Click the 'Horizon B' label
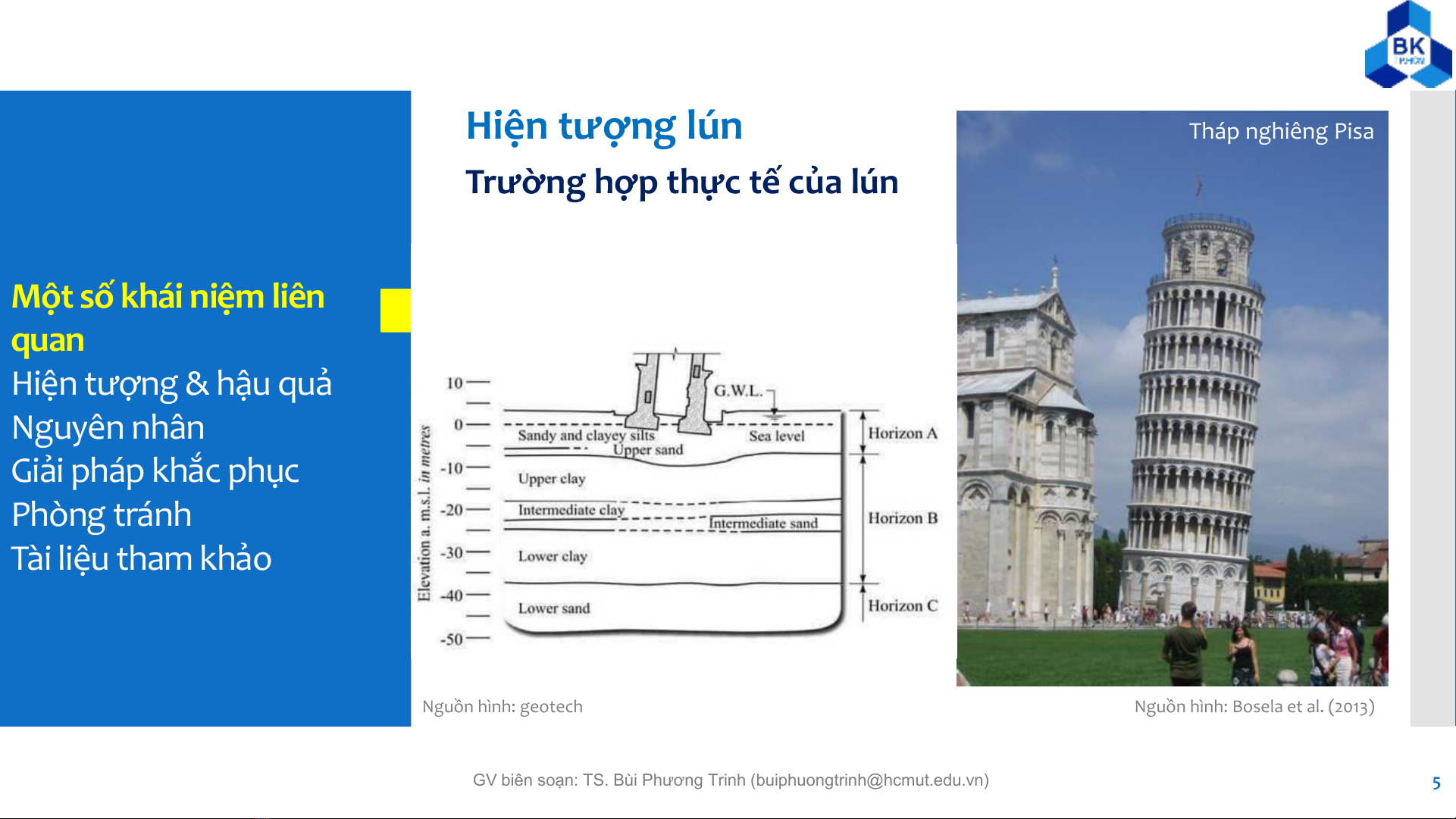 click(x=902, y=518)
